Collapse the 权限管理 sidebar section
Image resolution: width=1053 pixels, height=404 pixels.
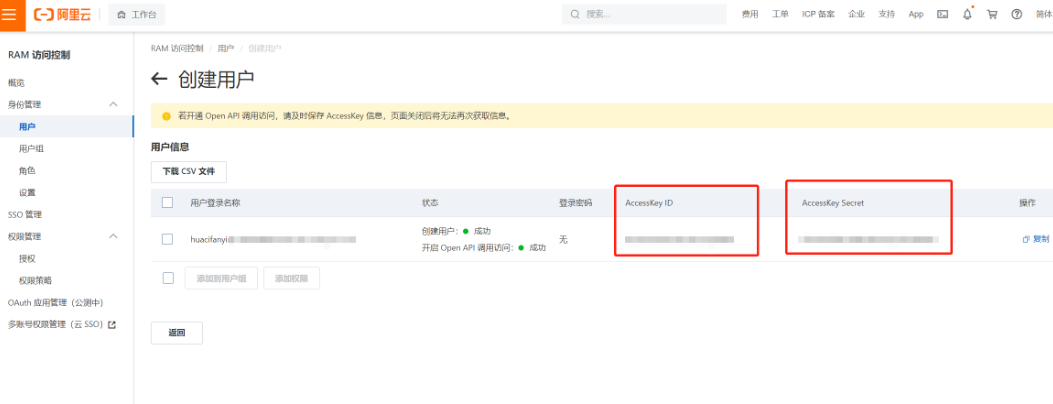pos(113,237)
